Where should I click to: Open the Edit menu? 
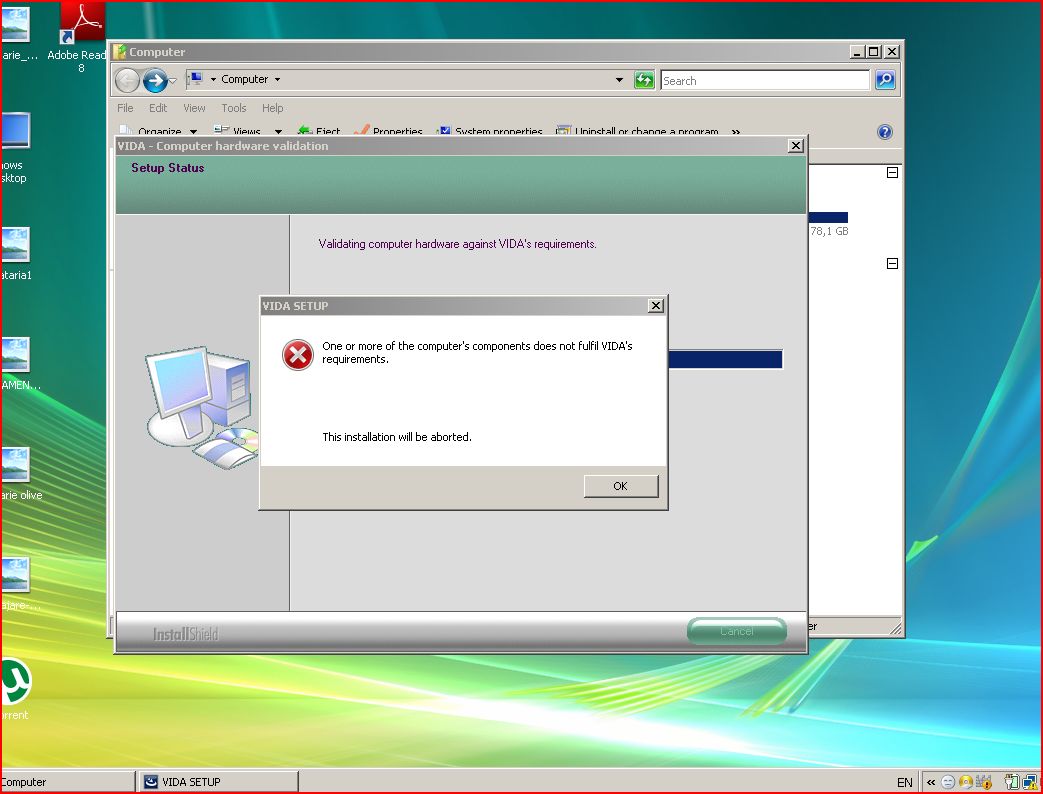pos(158,108)
